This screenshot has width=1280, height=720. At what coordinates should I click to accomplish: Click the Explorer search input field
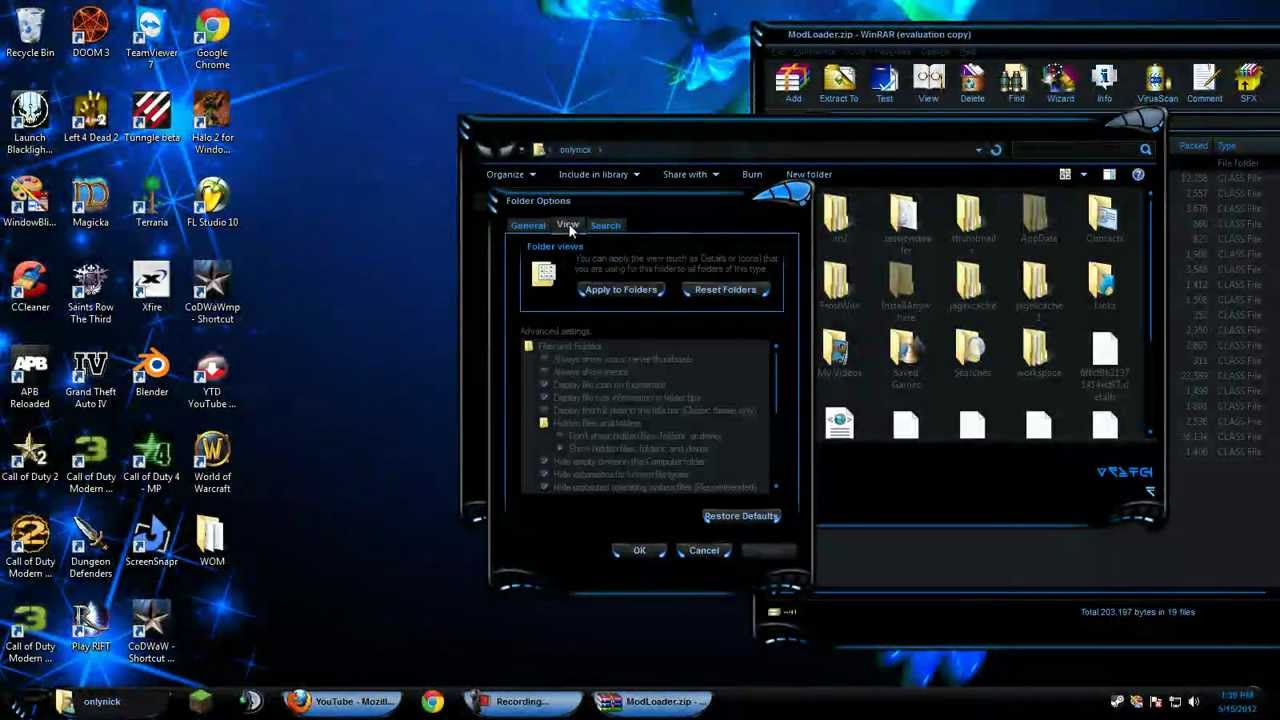coord(1075,150)
